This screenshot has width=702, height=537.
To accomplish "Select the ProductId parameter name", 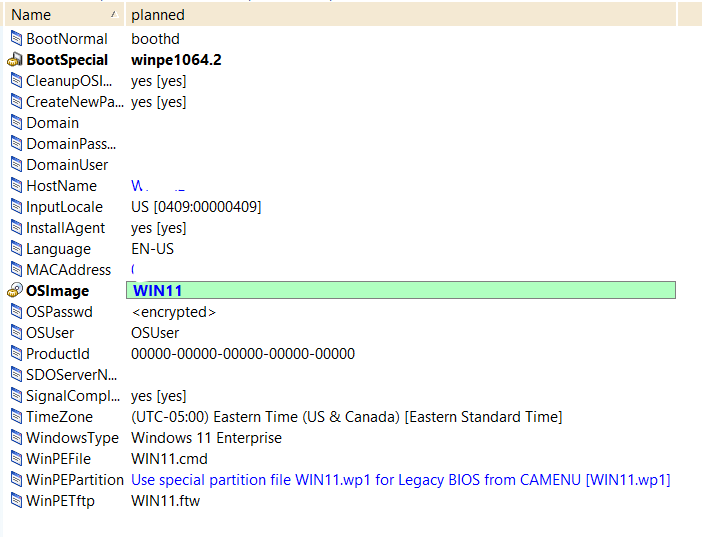I will pos(58,354).
